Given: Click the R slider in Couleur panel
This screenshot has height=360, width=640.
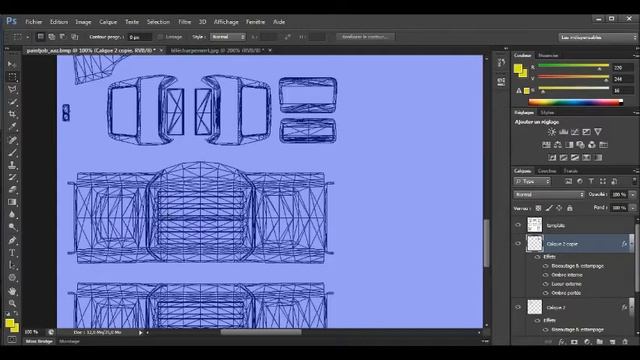Looking at the screenshot, I should 573,66.
